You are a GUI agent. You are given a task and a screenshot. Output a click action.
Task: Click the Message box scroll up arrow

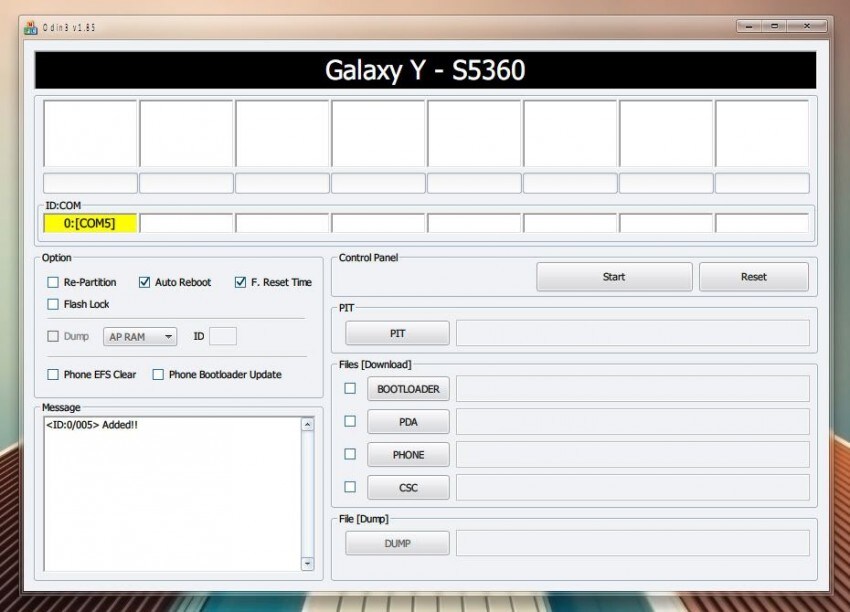tap(307, 424)
